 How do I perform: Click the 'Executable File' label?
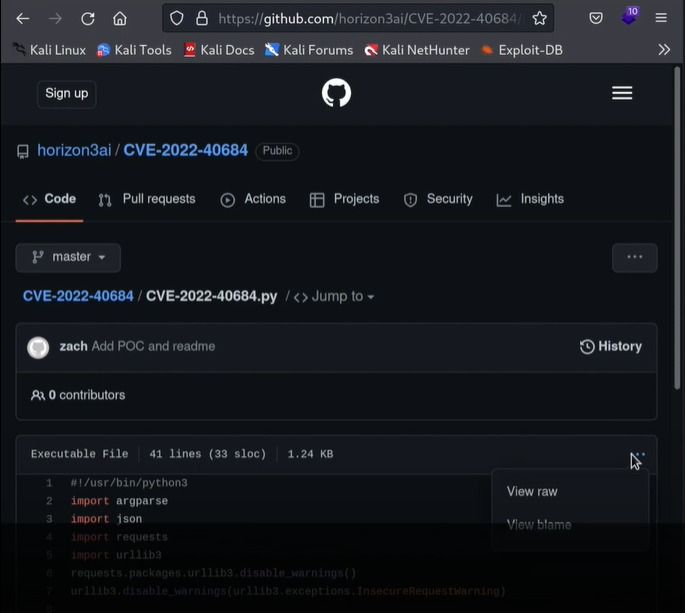click(x=80, y=454)
